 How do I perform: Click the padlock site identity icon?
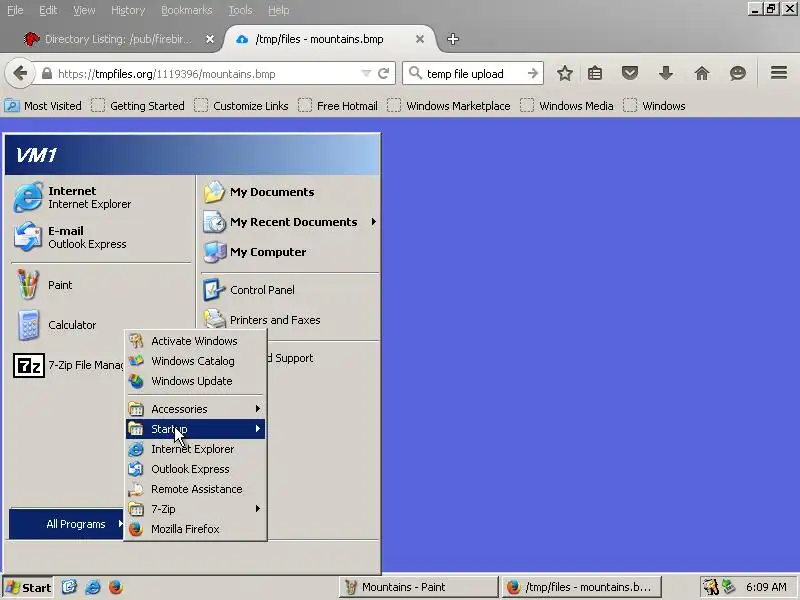(46, 73)
